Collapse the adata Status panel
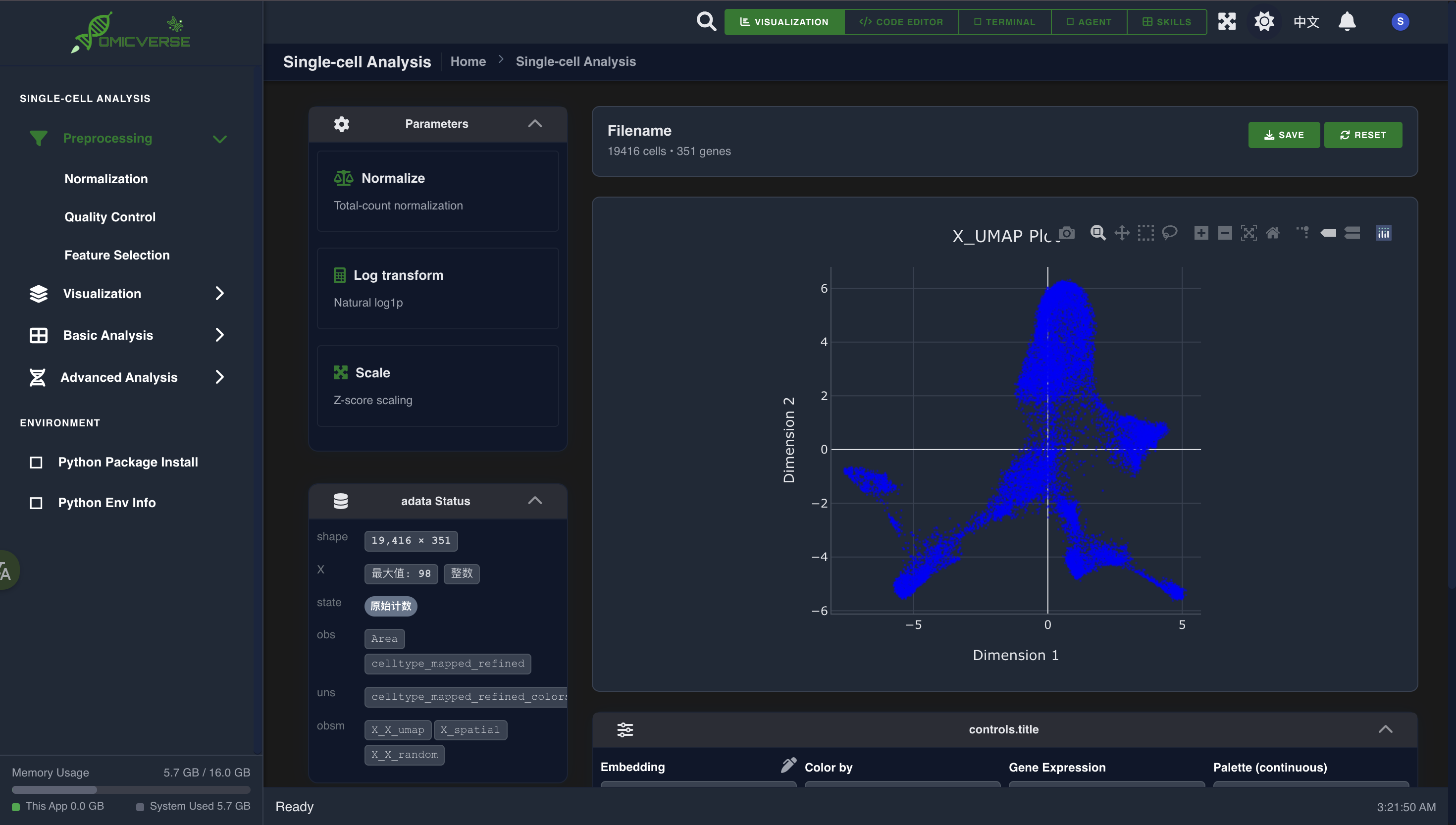This screenshot has height=825, width=1456. 535,500
